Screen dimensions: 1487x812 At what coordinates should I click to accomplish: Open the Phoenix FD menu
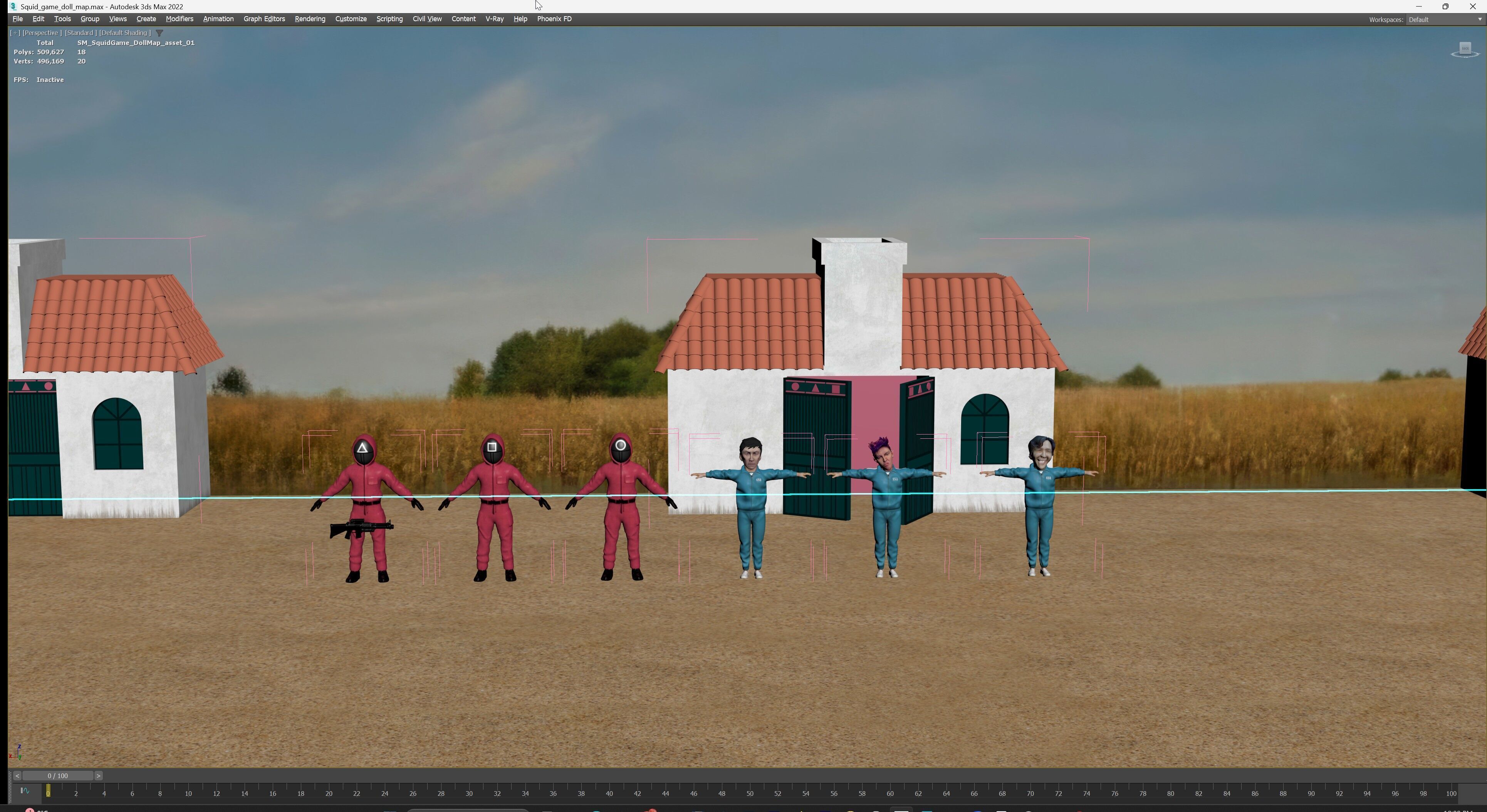[554, 19]
